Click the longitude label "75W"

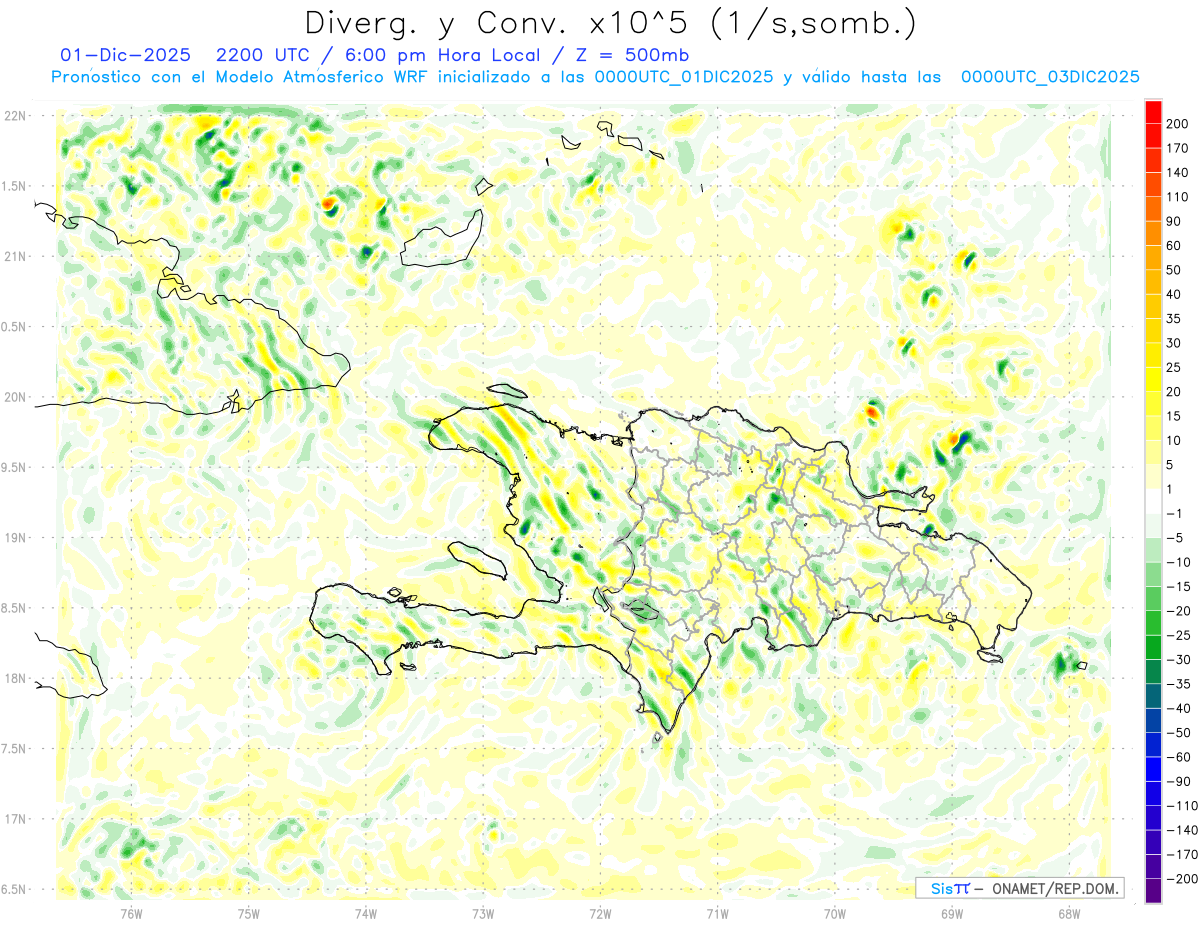249,912
